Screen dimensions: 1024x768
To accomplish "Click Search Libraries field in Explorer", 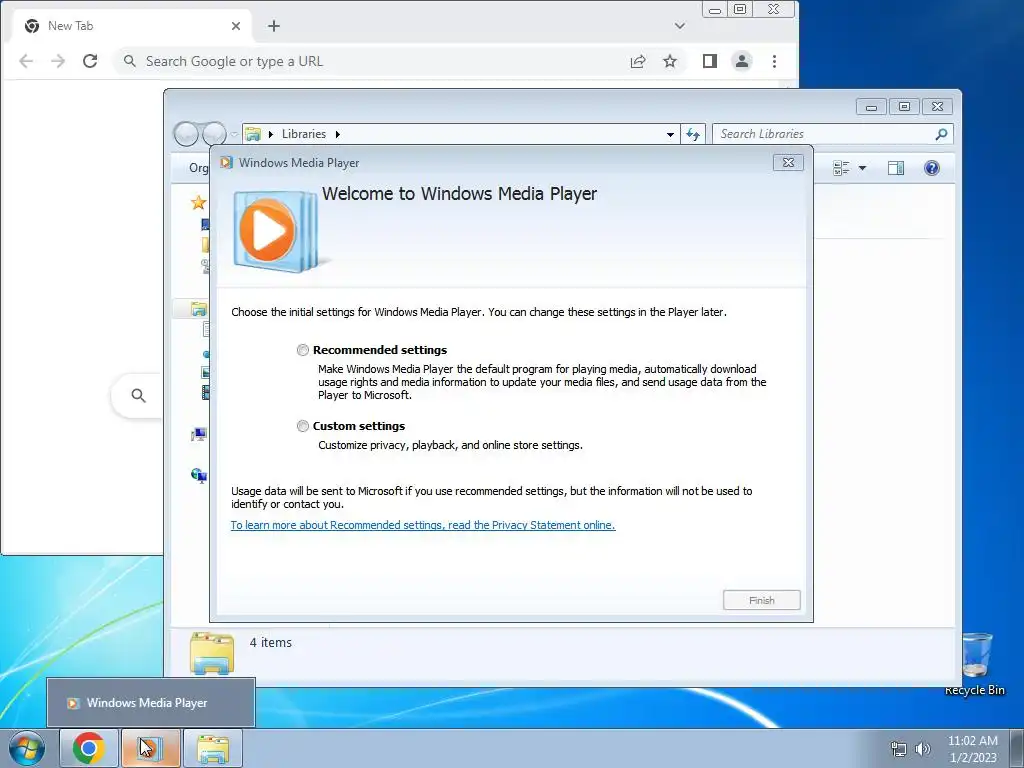I will [x=823, y=134].
